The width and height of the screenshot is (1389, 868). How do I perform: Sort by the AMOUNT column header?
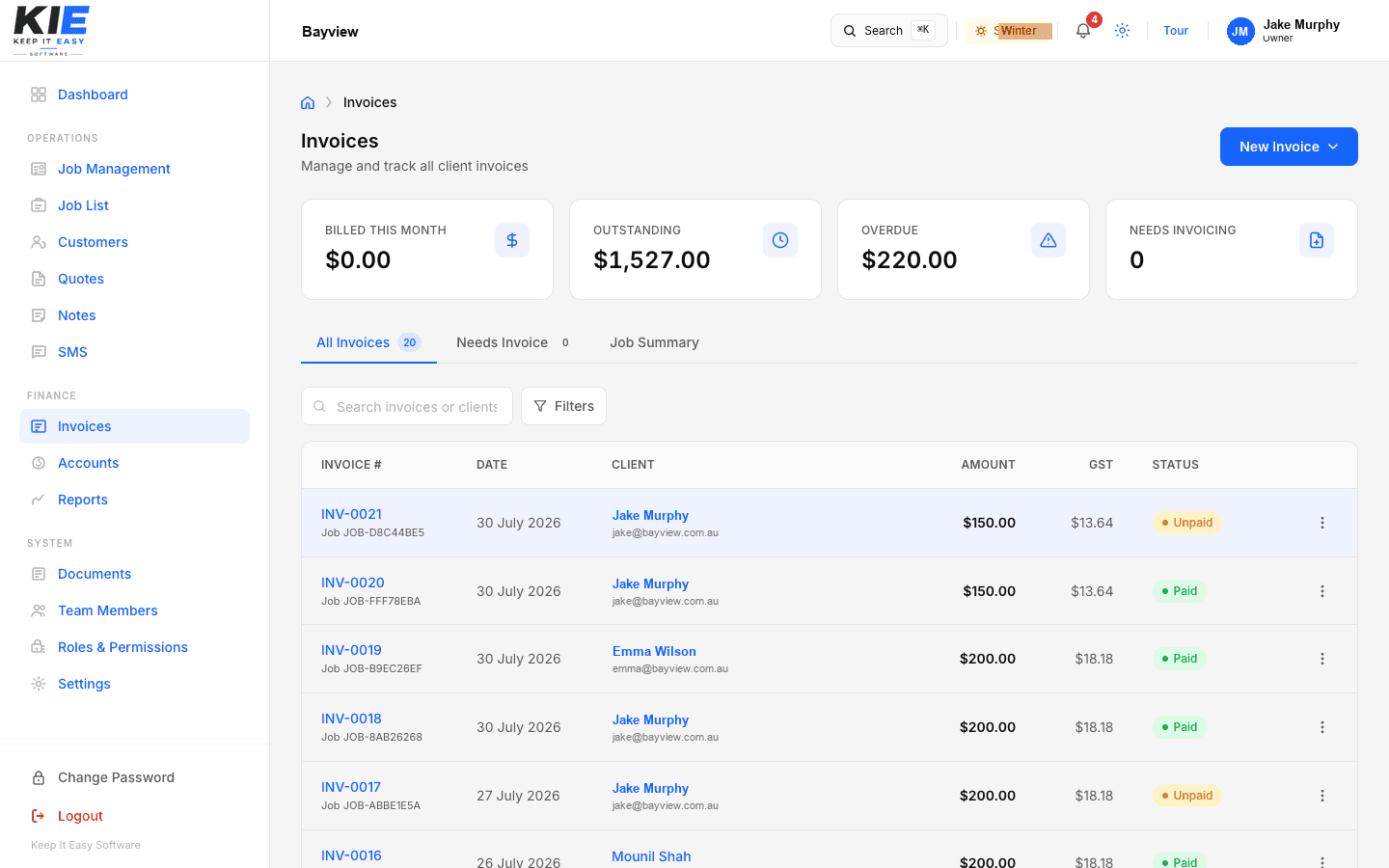pos(988,465)
